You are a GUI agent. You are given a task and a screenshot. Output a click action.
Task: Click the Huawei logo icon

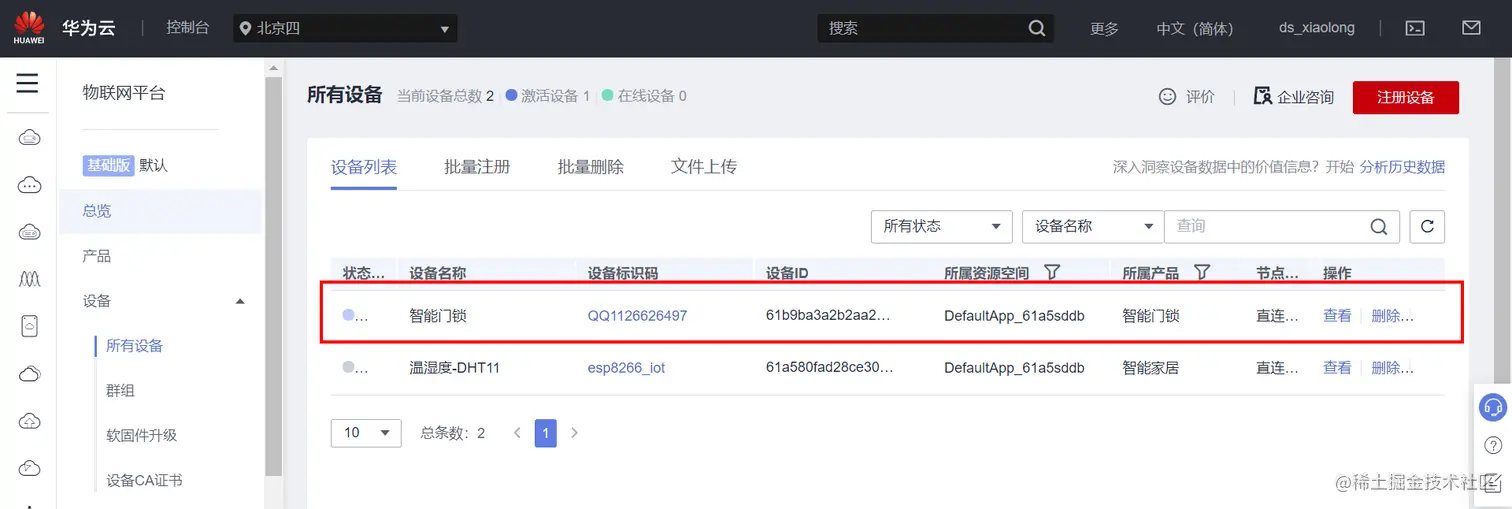(x=28, y=28)
